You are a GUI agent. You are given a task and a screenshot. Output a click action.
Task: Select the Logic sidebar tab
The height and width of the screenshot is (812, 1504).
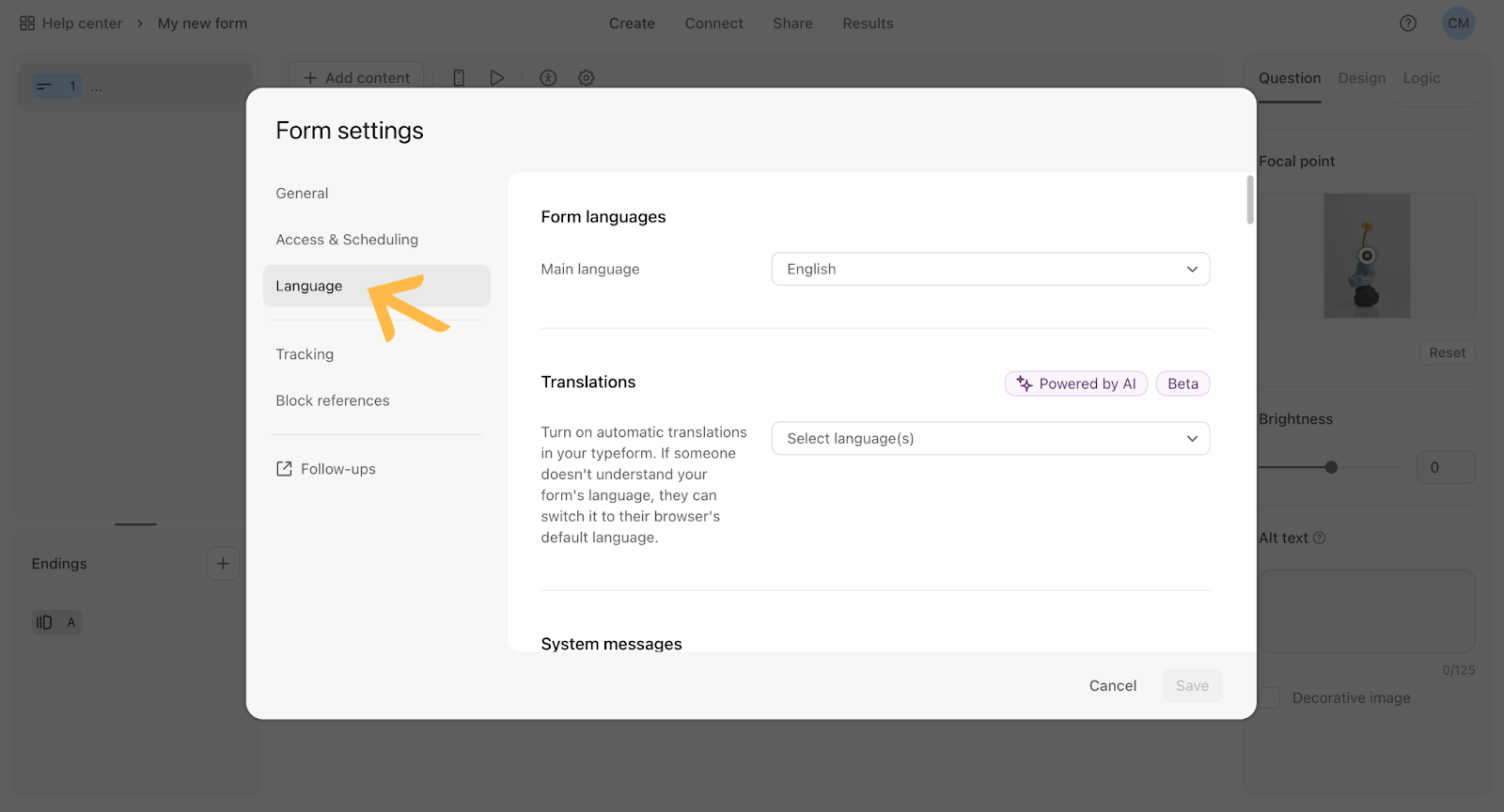click(x=1421, y=78)
